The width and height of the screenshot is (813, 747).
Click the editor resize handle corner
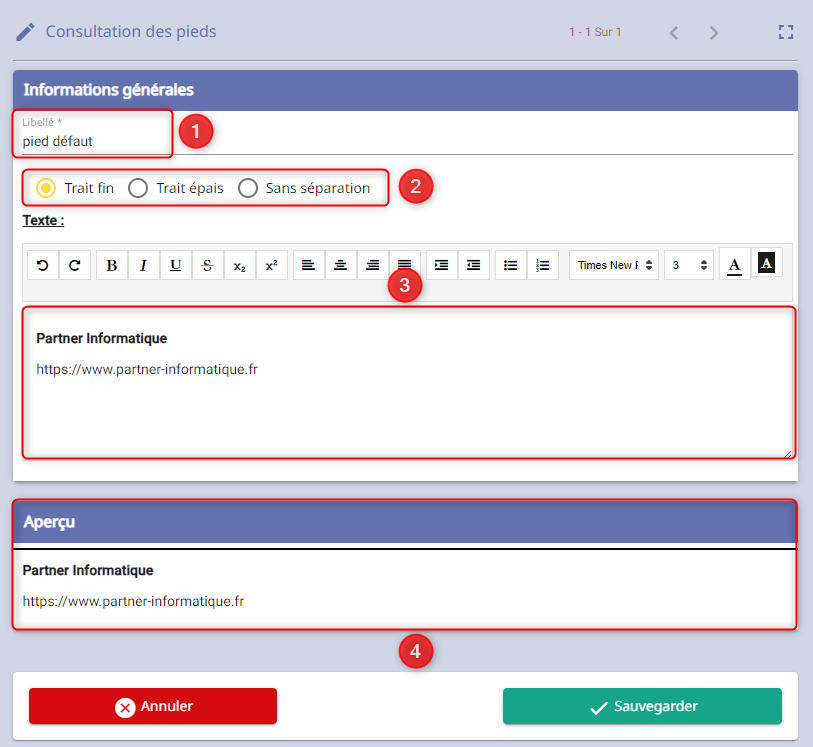(788, 454)
